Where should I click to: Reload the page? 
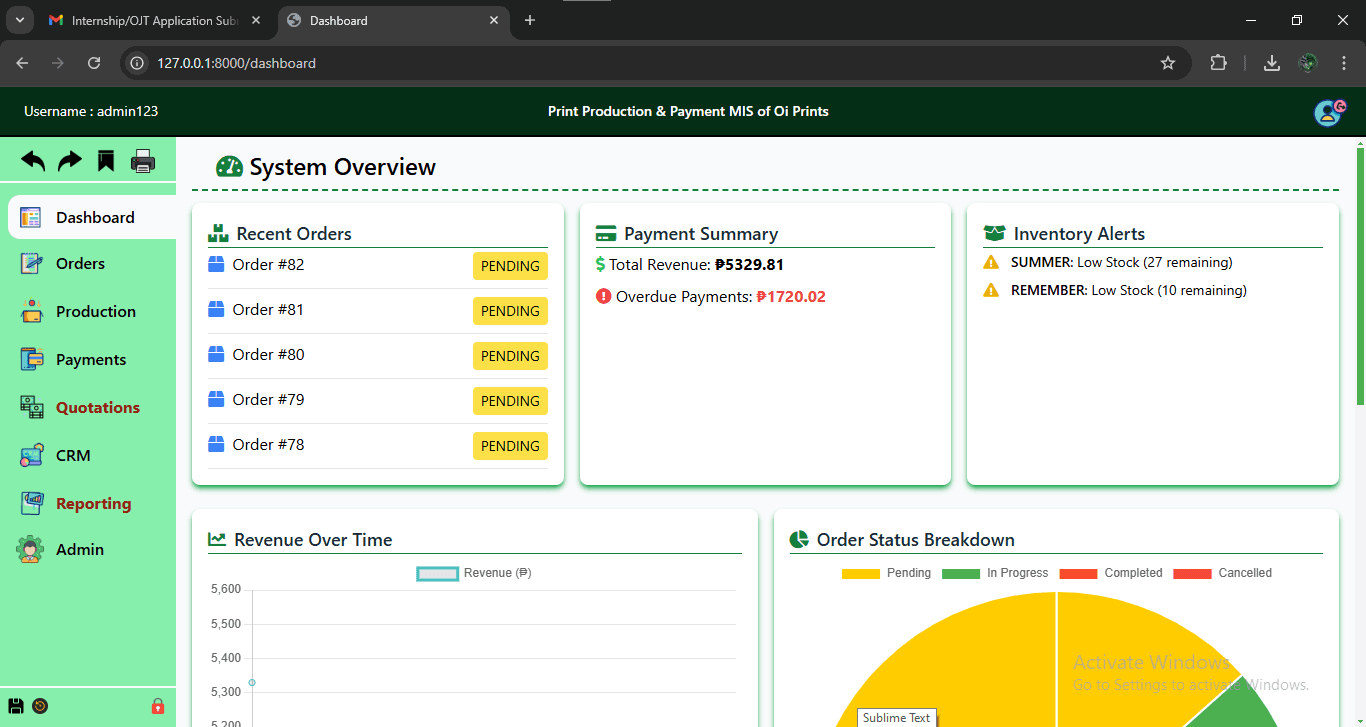tap(94, 63)
